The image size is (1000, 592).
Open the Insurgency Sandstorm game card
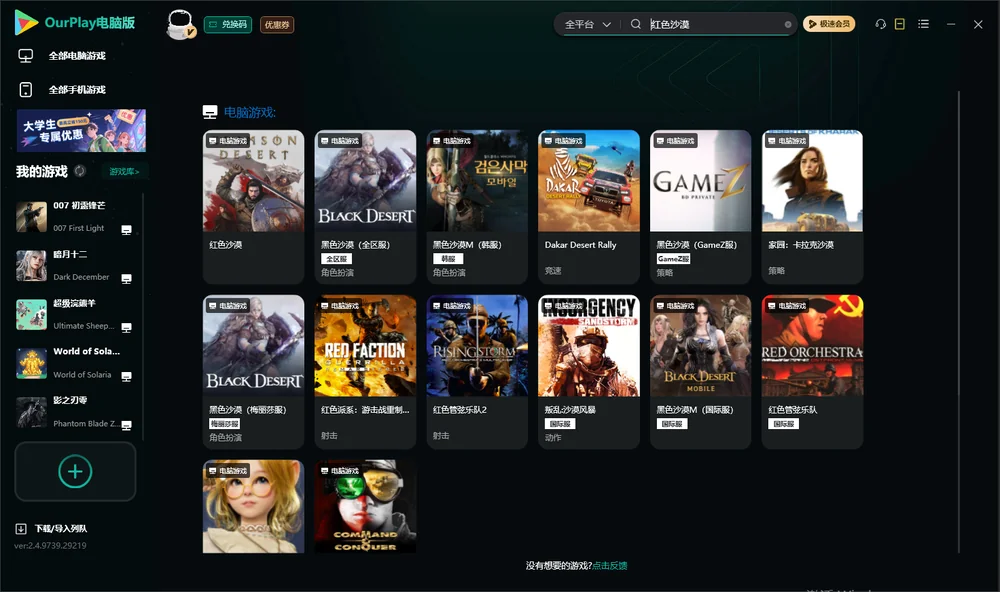589,372
